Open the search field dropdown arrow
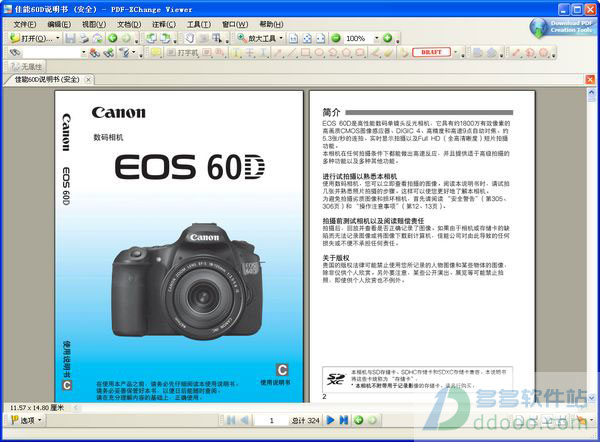Viewport: 600px width, 442px height. [83, 53]
